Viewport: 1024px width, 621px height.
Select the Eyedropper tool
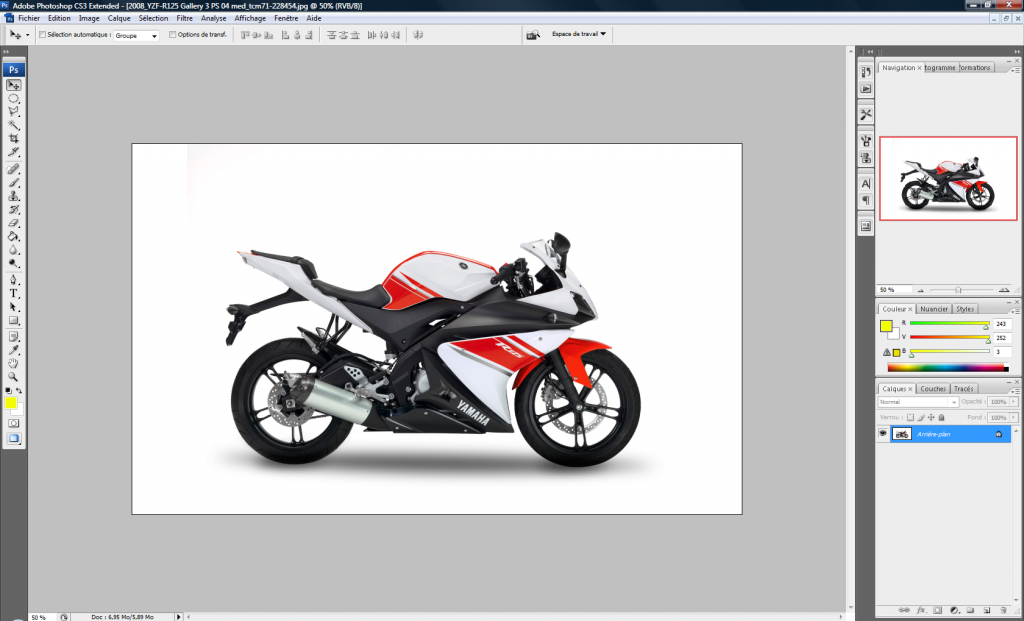tap(13, 351)
